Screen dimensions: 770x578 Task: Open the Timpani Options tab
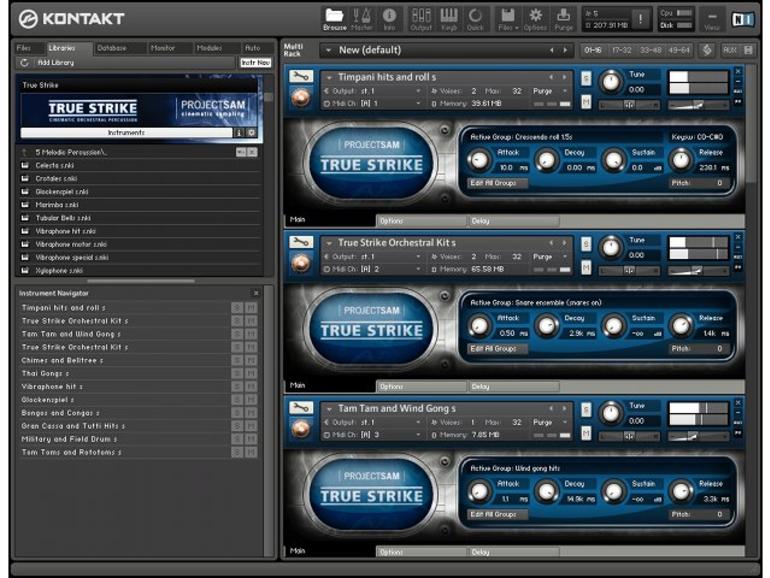(x=421, y=221)
